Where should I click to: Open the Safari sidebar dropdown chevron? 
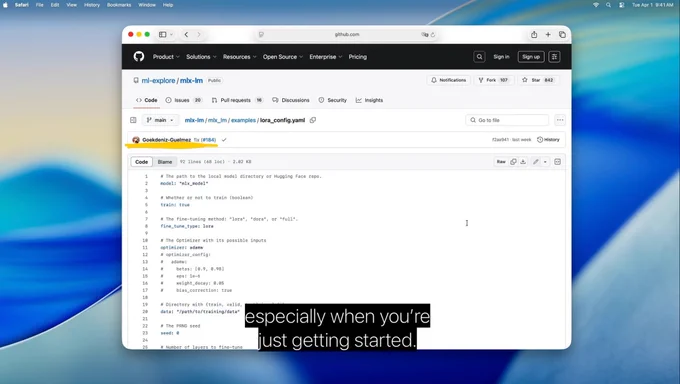(x=171, y=34)
